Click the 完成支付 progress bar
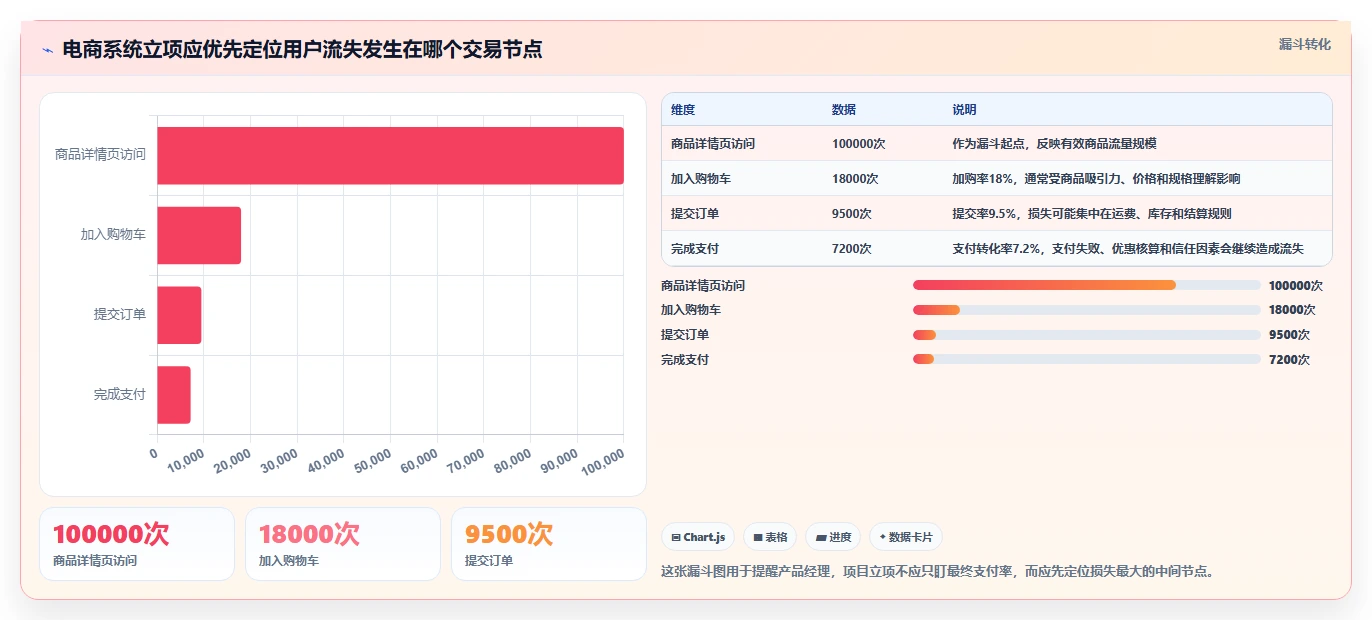Screen dimensions: 1372x620 [1086, 360]
